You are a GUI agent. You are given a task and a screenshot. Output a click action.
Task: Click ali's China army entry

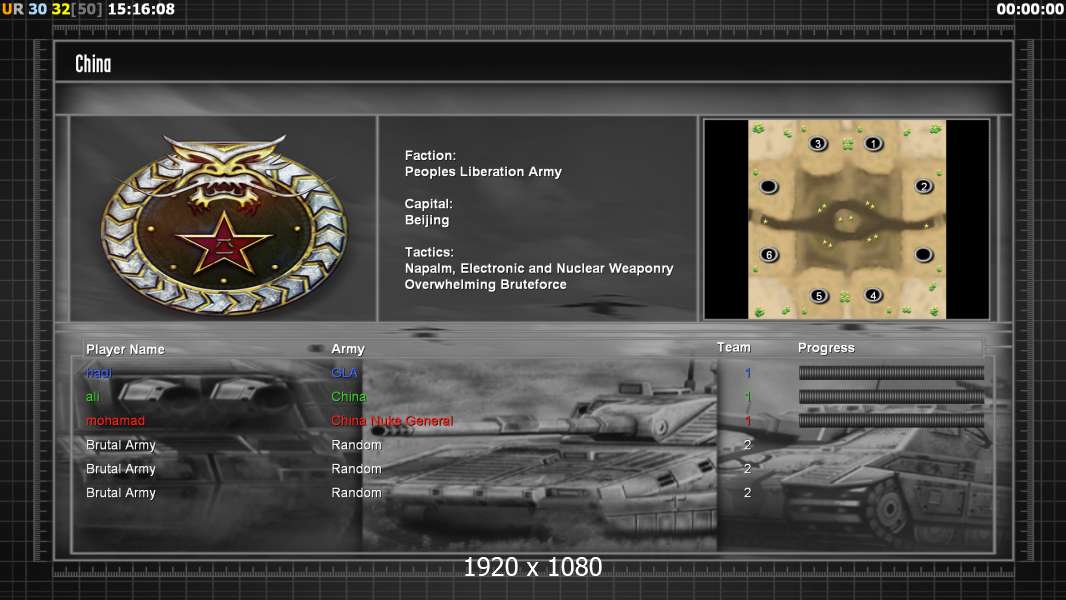pos(348,397)
